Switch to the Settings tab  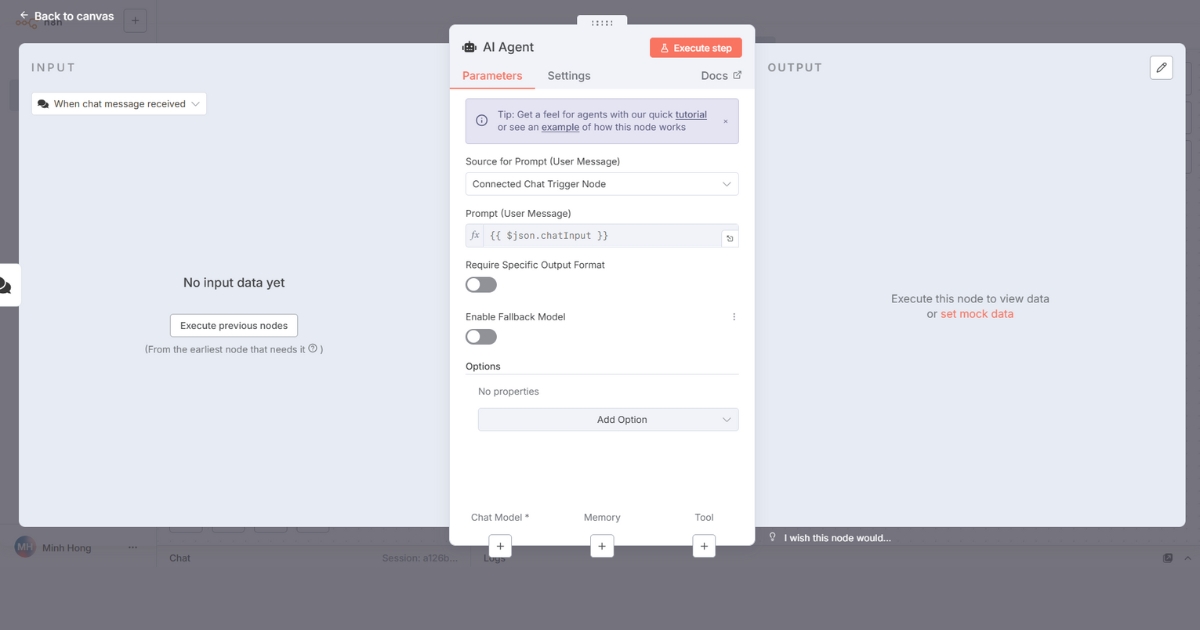[569, 76]
